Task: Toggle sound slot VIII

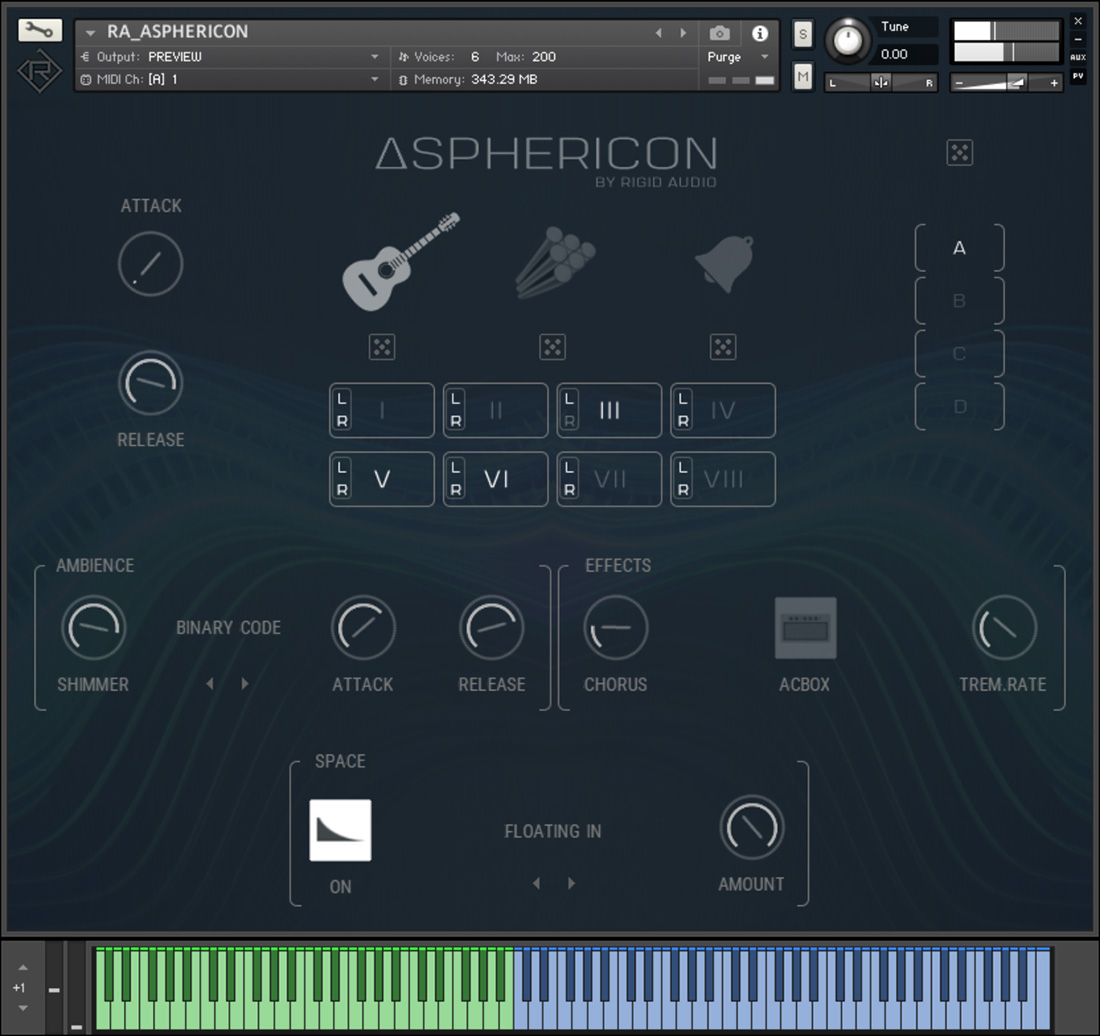Action: tap(723, 479)
